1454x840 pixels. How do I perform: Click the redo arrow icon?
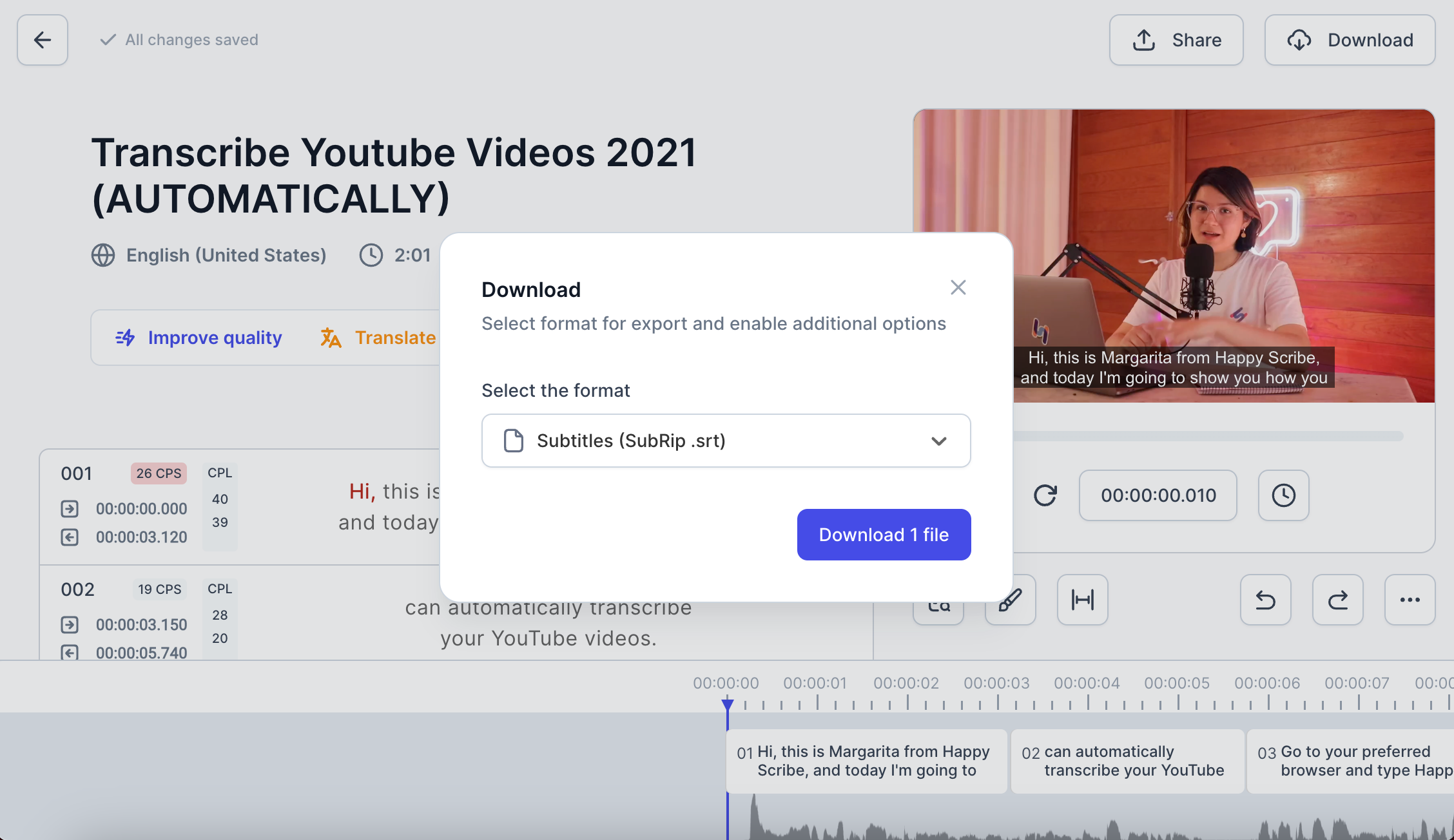pos(1337,600)
